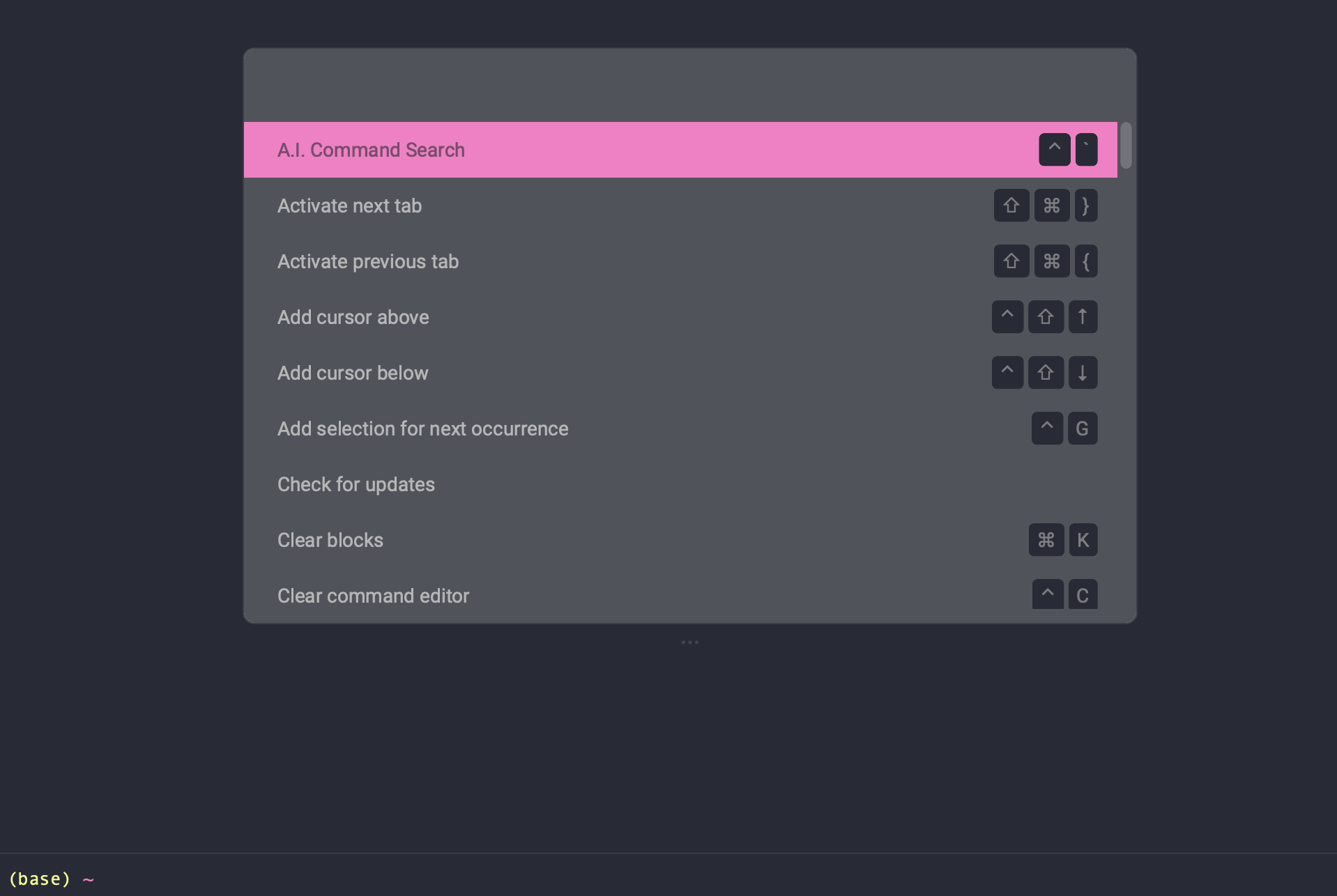Select Add cursor below command

click(x=680, y=373)
